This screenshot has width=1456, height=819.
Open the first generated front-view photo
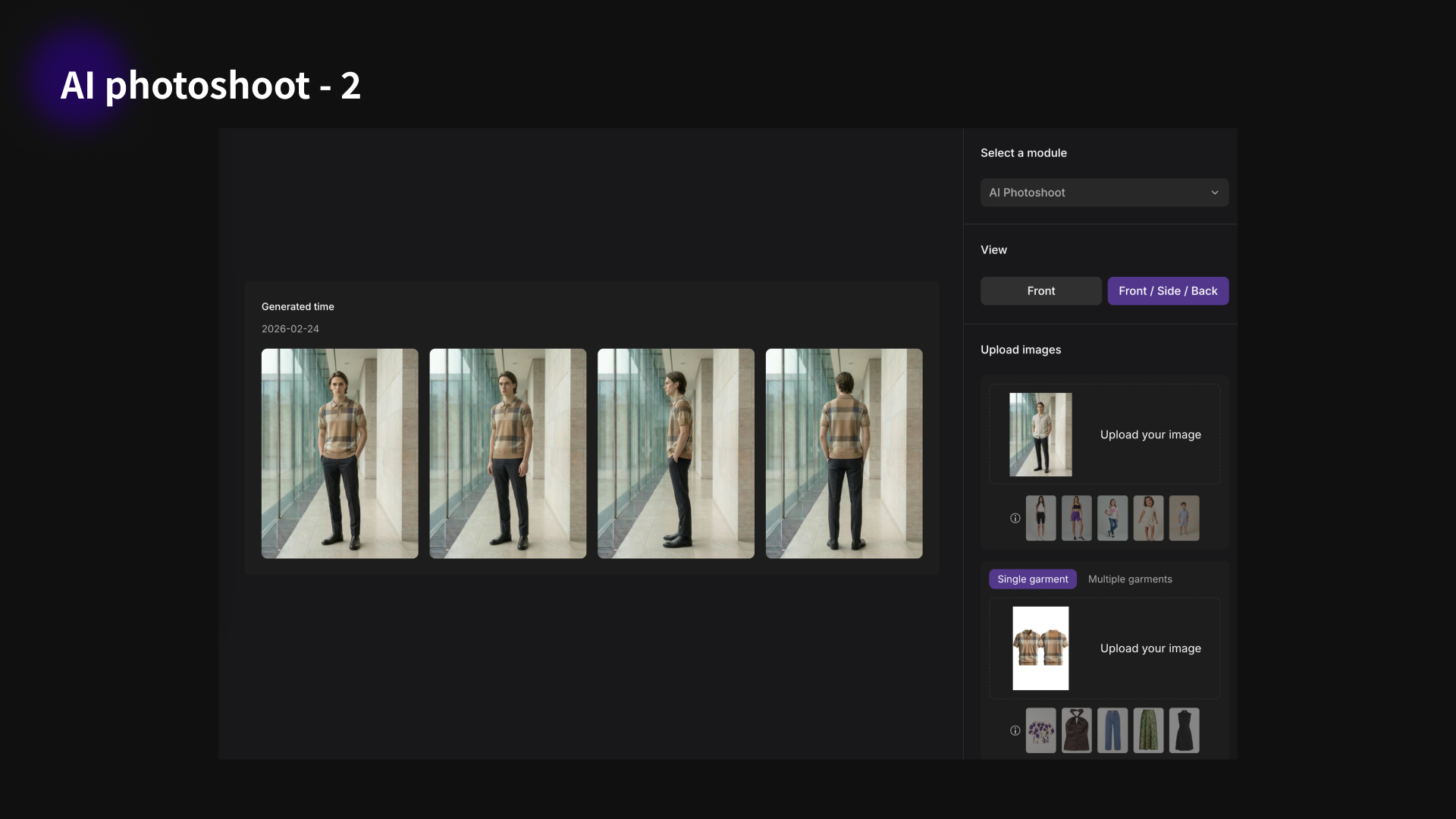[x=340, y=453]
